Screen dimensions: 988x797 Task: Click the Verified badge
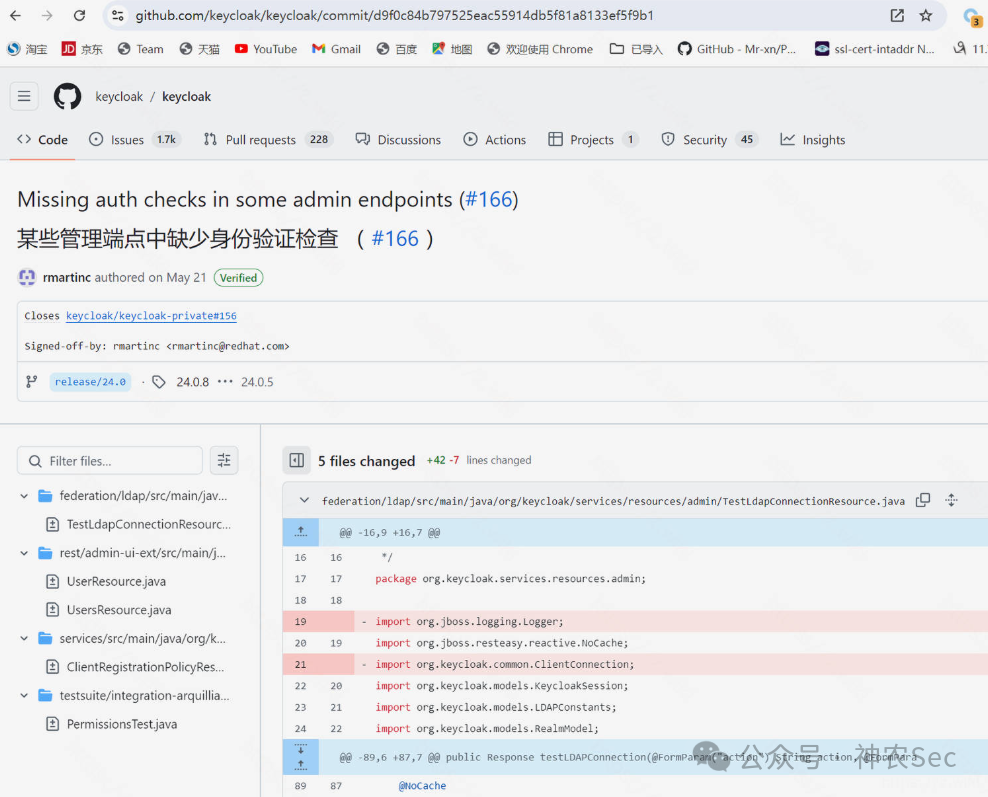238,277
